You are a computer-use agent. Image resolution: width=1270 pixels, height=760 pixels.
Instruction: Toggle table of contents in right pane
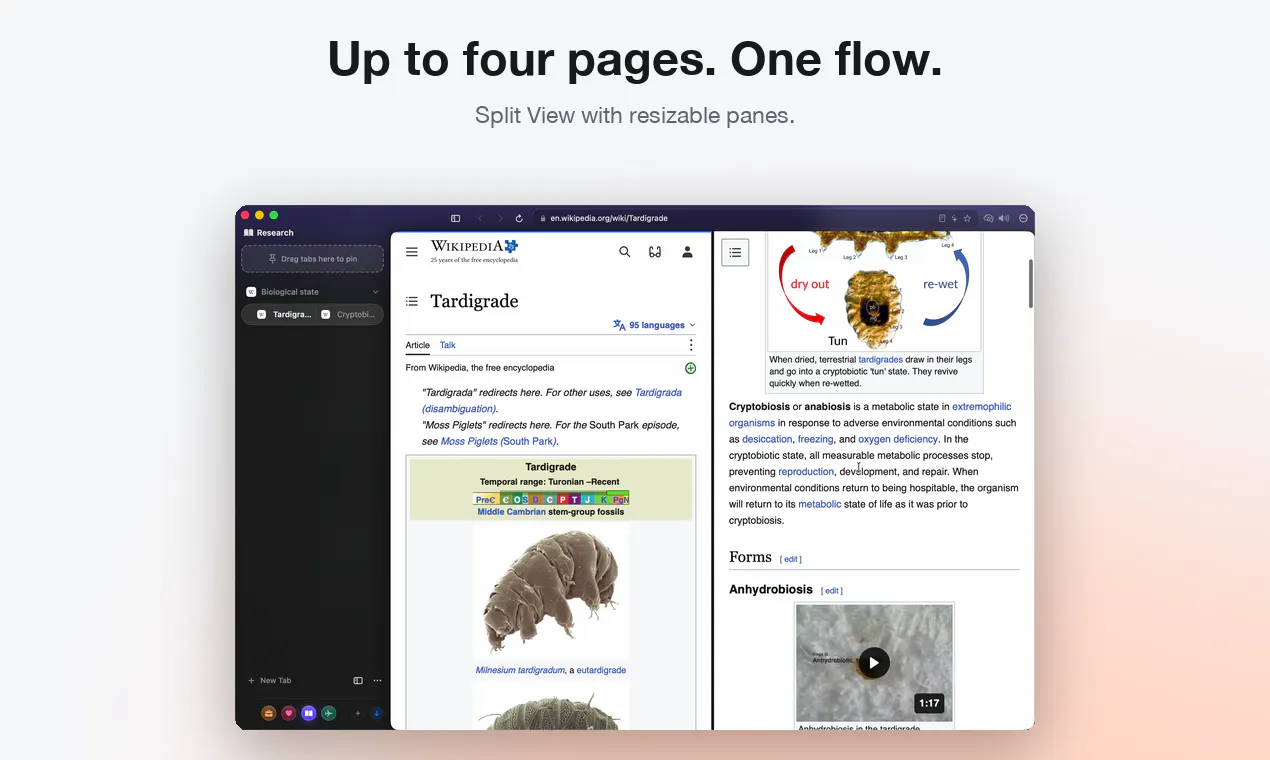point(735,253)
